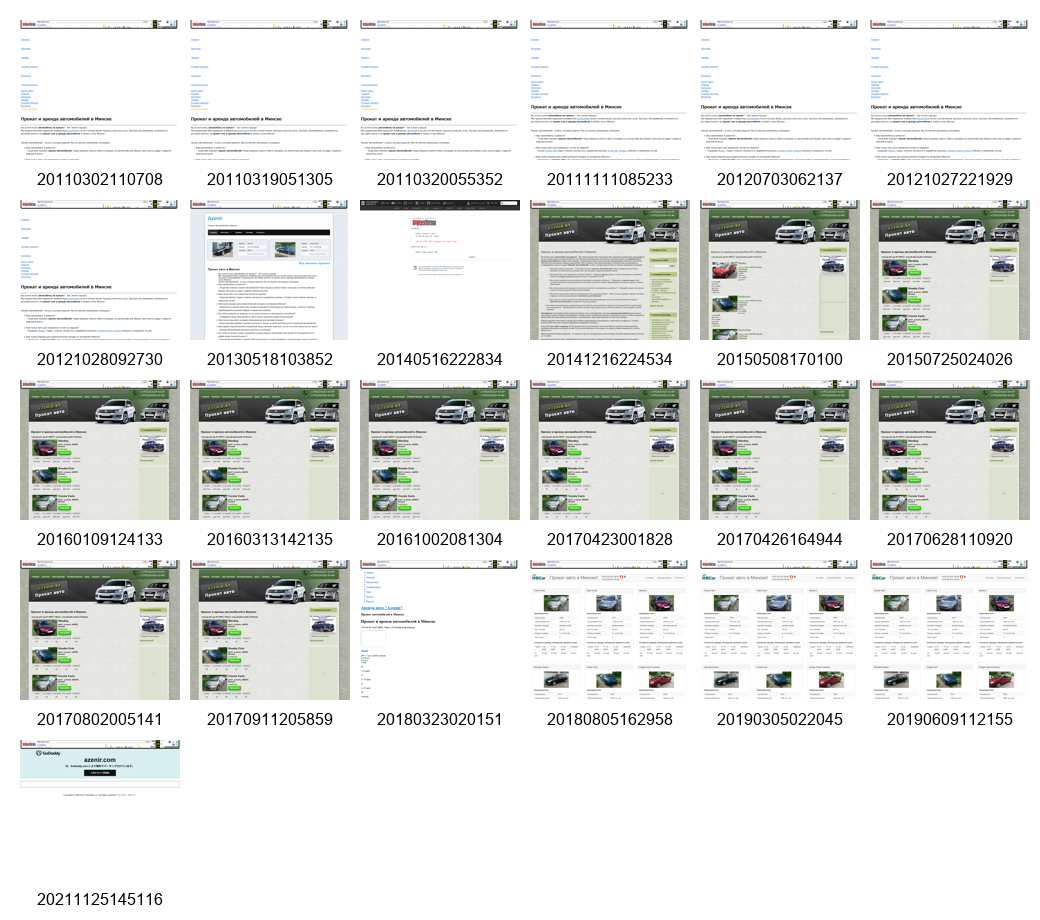Select the 20170911205859 snapshot thumbnail
Image resolution: width=1040 pixels, height=920 pixels.
coord(270,630)
